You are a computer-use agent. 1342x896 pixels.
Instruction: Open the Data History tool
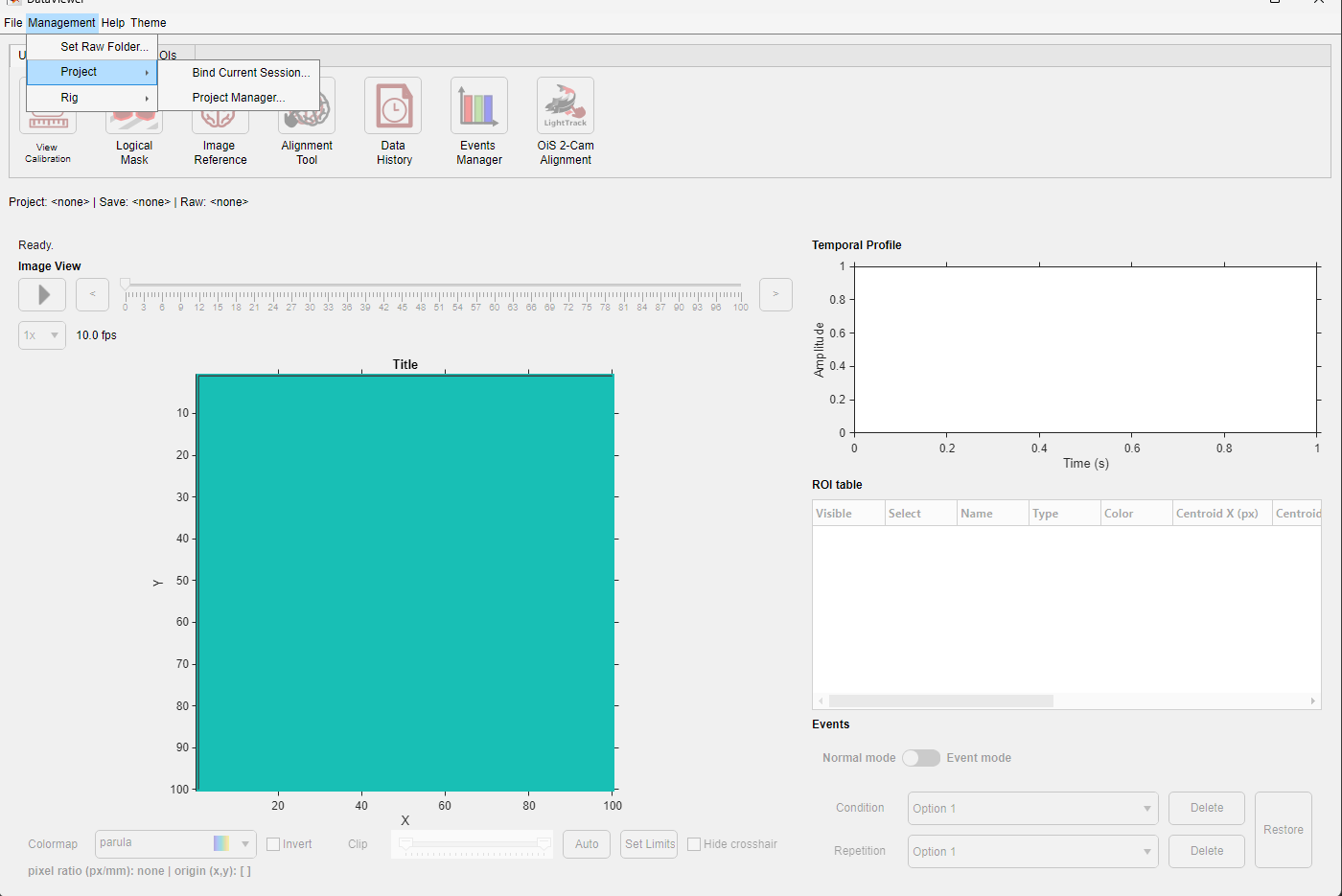393,105
